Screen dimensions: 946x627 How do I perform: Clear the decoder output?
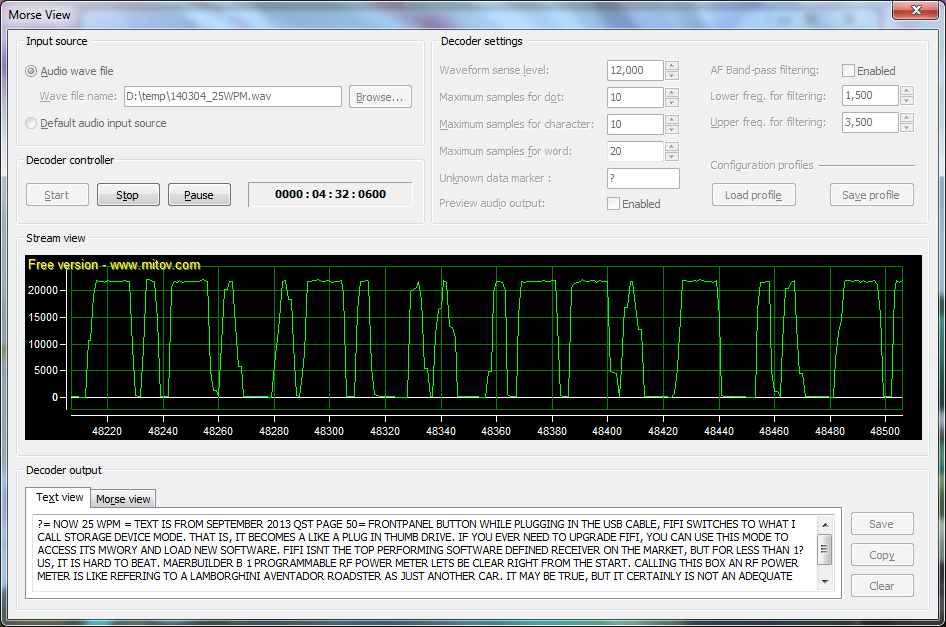pos(881,586)
